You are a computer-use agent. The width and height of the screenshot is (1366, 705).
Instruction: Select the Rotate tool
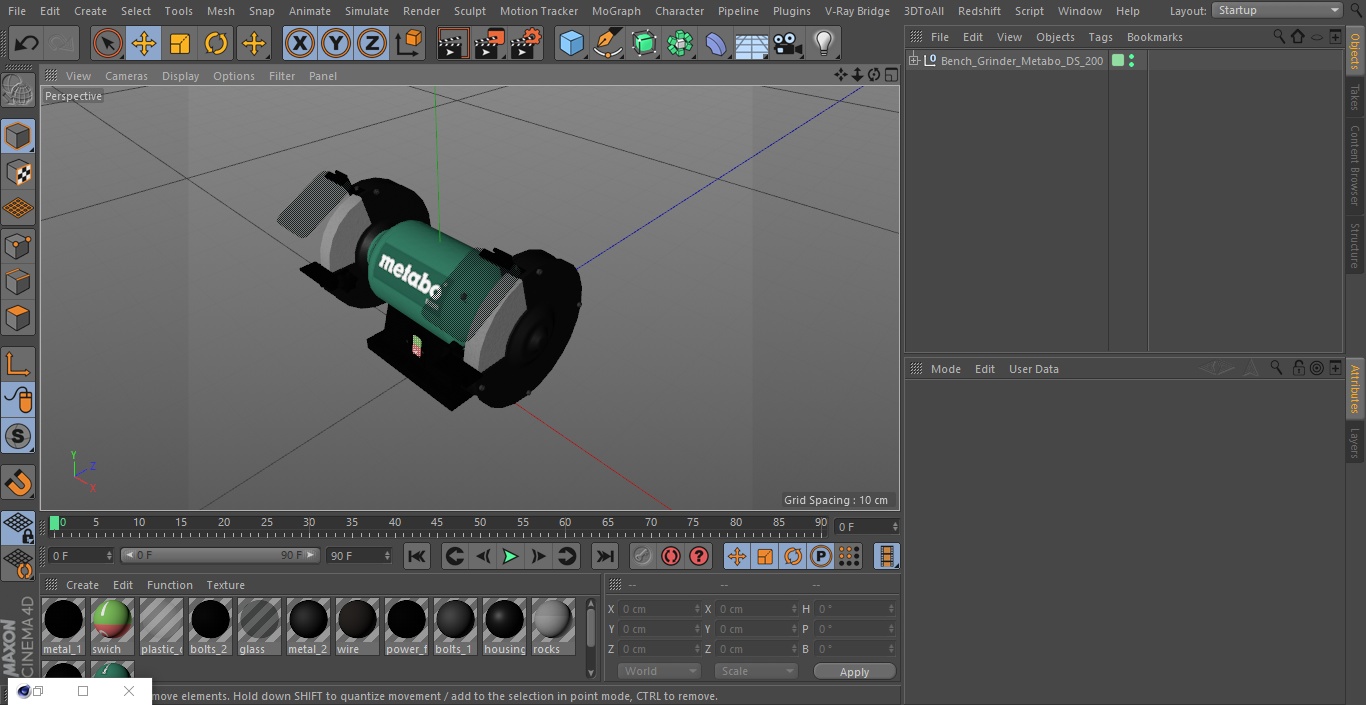pos(216,44)
